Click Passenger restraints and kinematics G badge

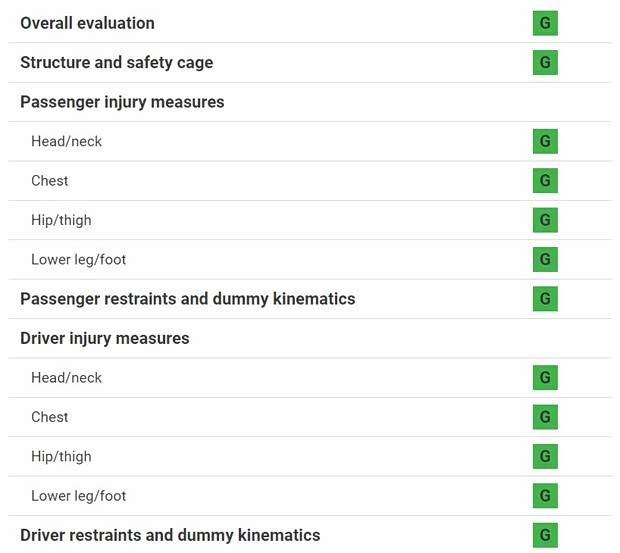point(545,299)
